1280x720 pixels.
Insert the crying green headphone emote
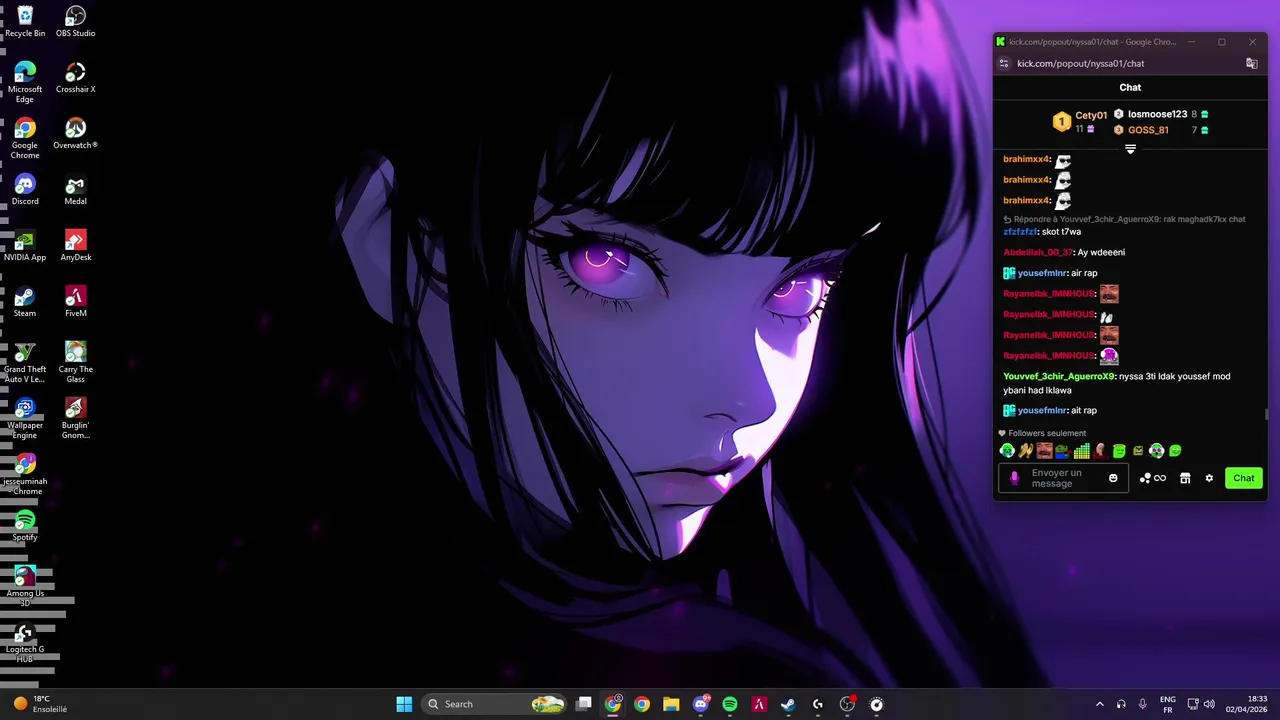click(1007, 451)
